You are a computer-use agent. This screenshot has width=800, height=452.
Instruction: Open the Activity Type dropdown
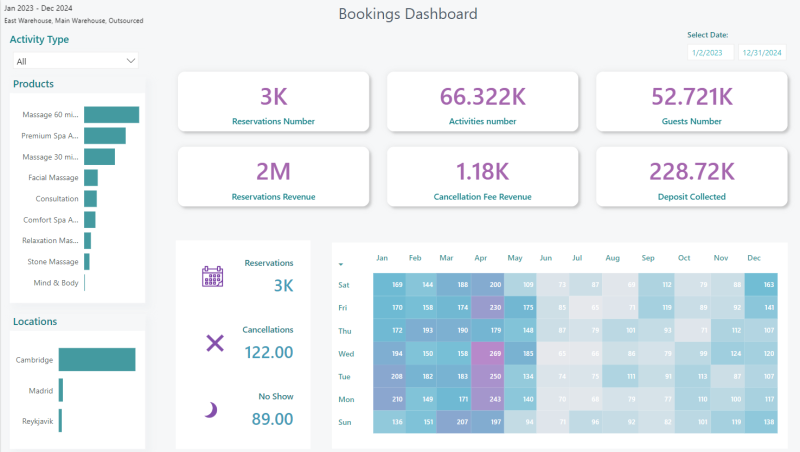tap(76, 61)
